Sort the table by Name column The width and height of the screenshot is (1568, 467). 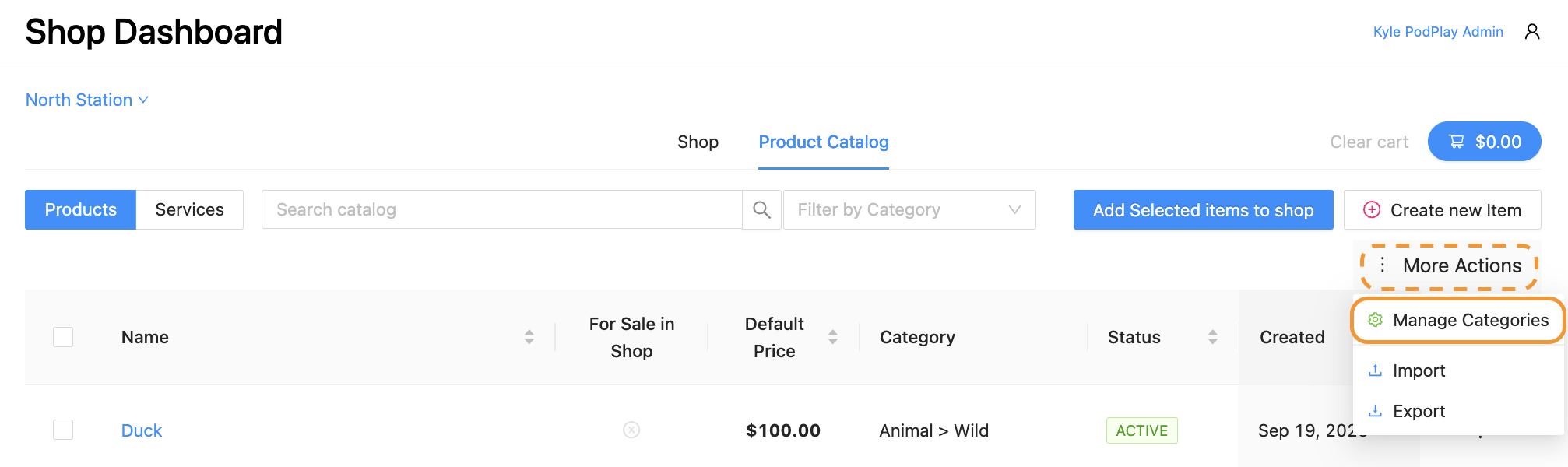tap(529, 337)
